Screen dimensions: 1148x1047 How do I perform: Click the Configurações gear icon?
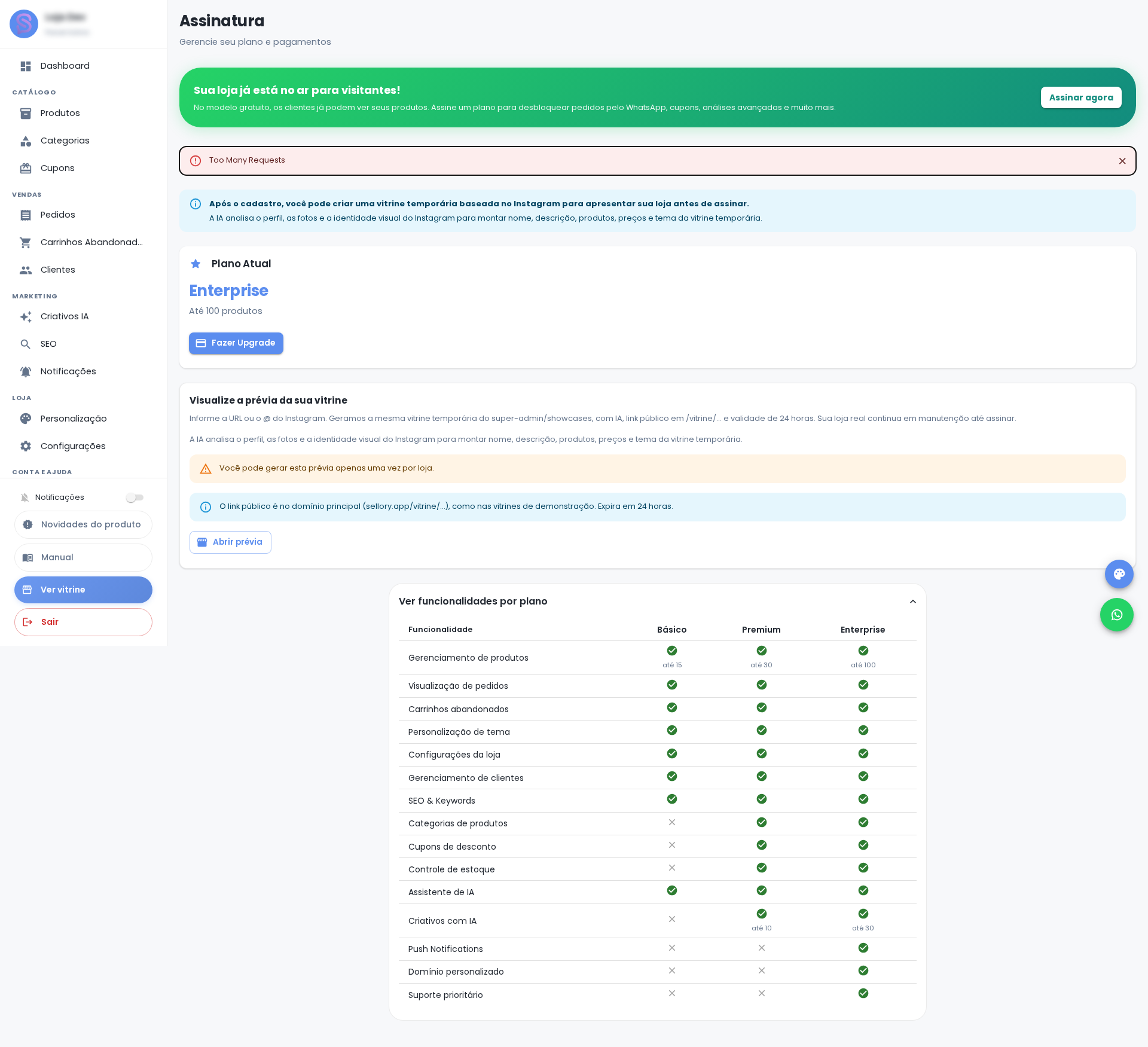click(x=26, y=446)
